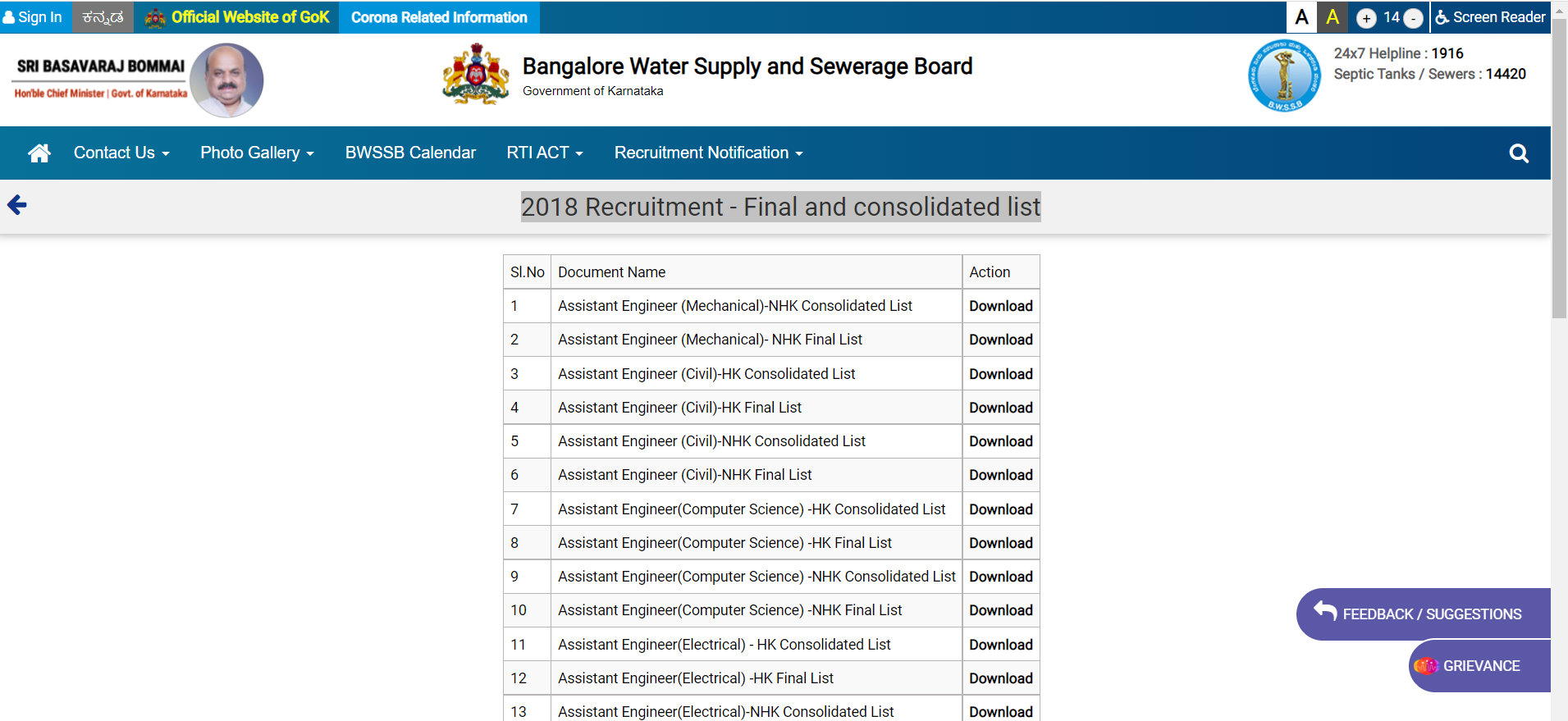Expand the Recruitment Notification menu
Viewport: 1568px width, 721px height.
[x=708, y=153]
